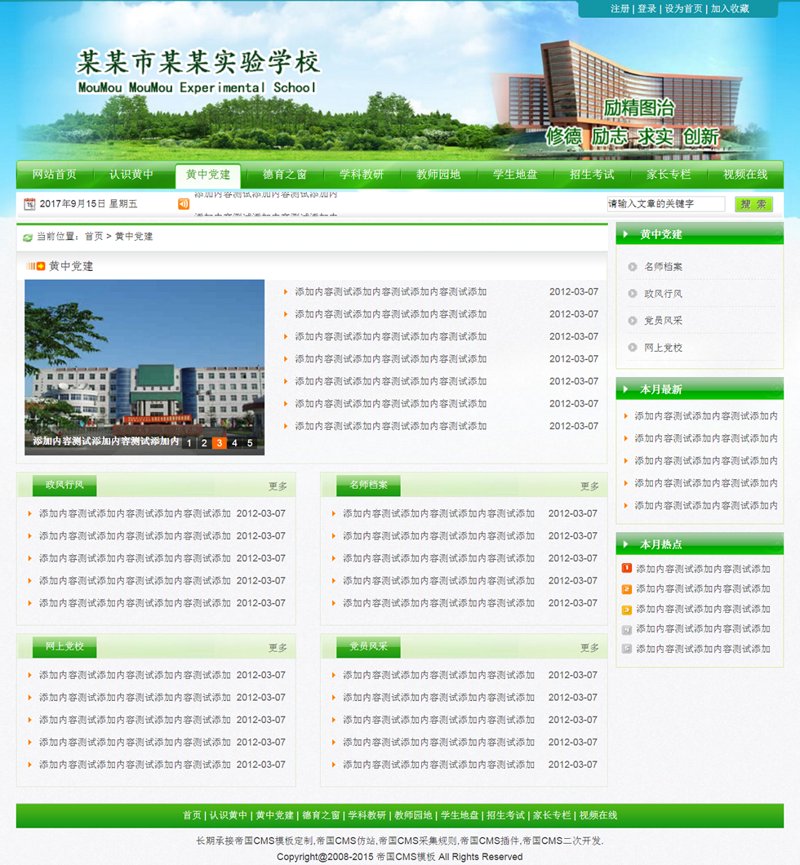This screenshot has width=800, height=865.
Task: Click 设为首页 link at top
Action: [684, 9]
